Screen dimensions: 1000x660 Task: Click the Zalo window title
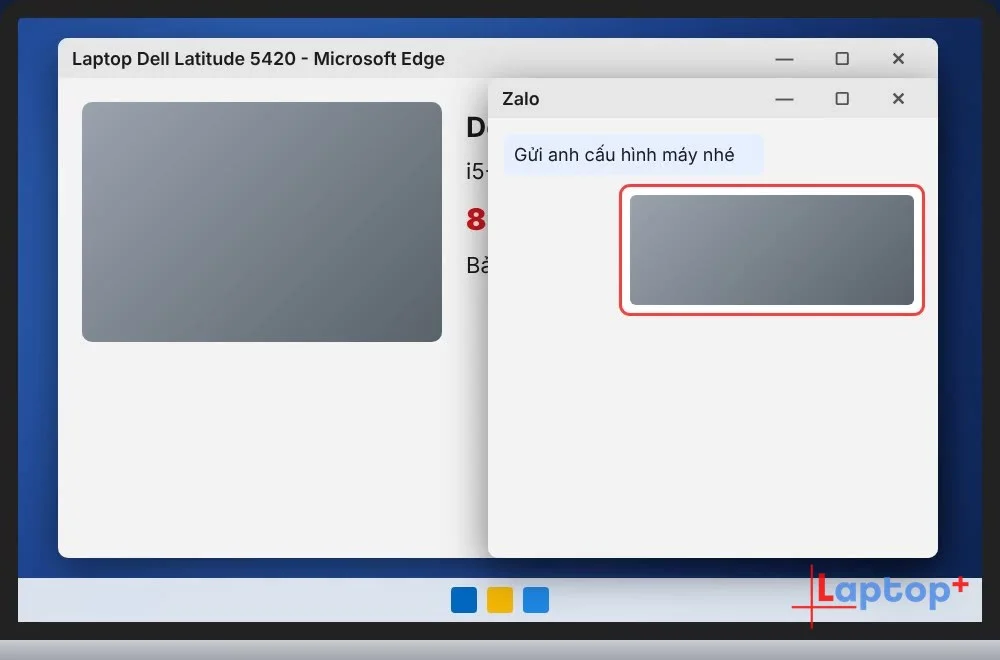520,99
